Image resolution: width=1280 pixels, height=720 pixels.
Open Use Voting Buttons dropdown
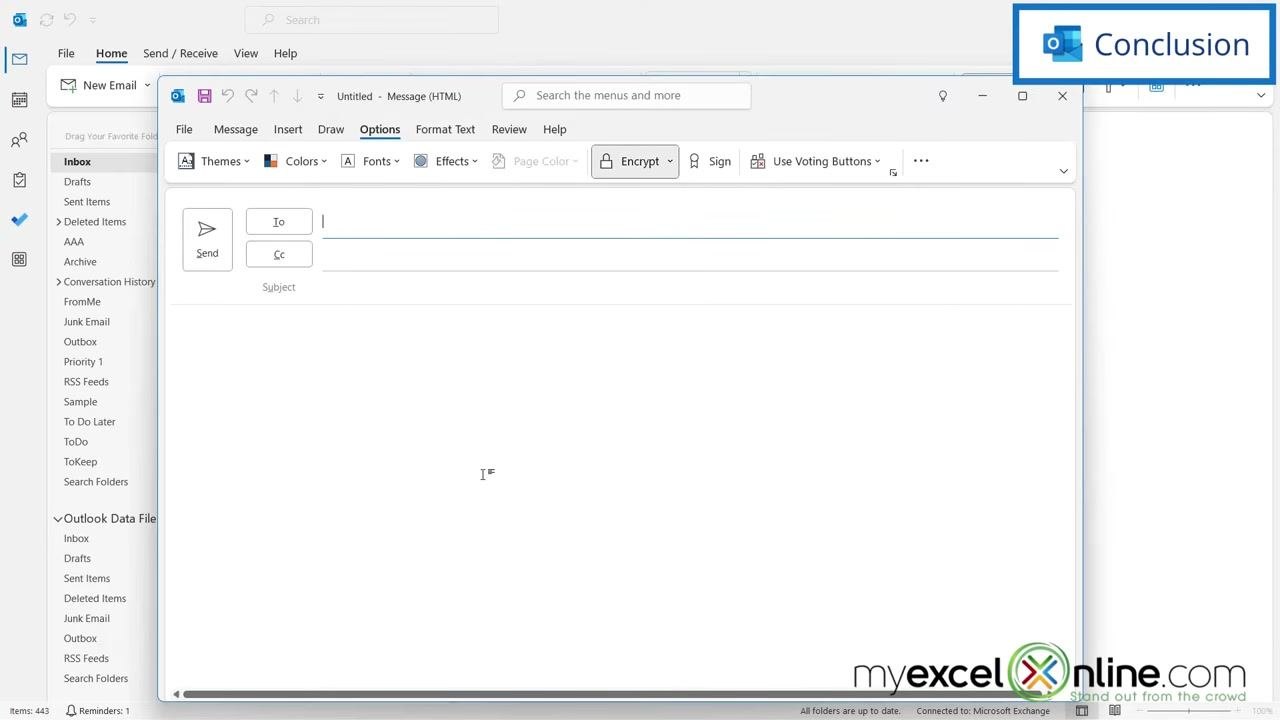[x=815, y=161]
